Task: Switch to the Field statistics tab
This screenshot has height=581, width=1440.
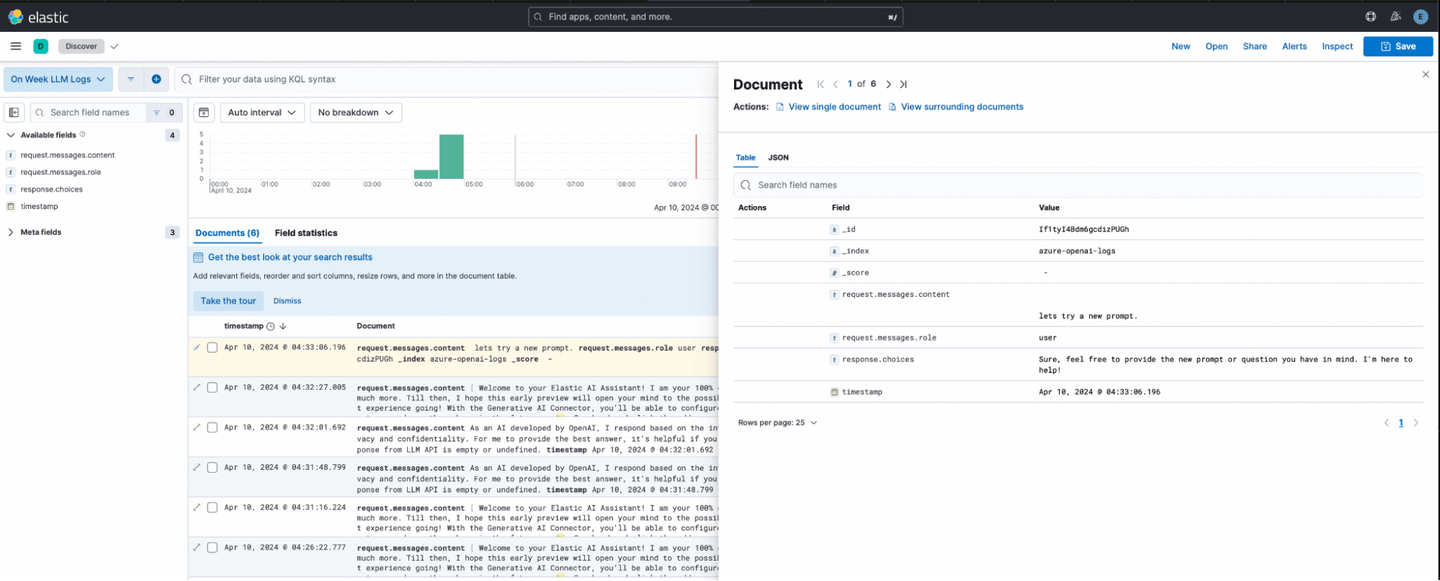Action: [306, 233]
